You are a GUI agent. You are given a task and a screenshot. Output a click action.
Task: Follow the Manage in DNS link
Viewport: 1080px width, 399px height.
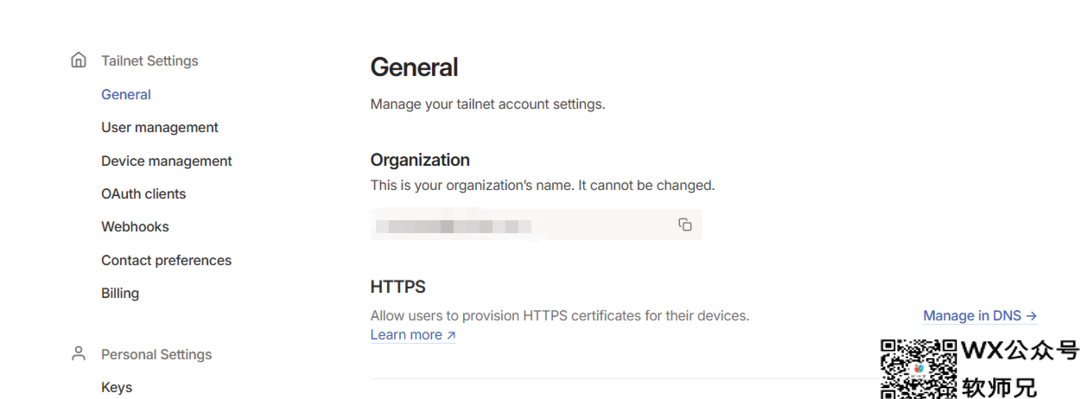pos(979,316)
